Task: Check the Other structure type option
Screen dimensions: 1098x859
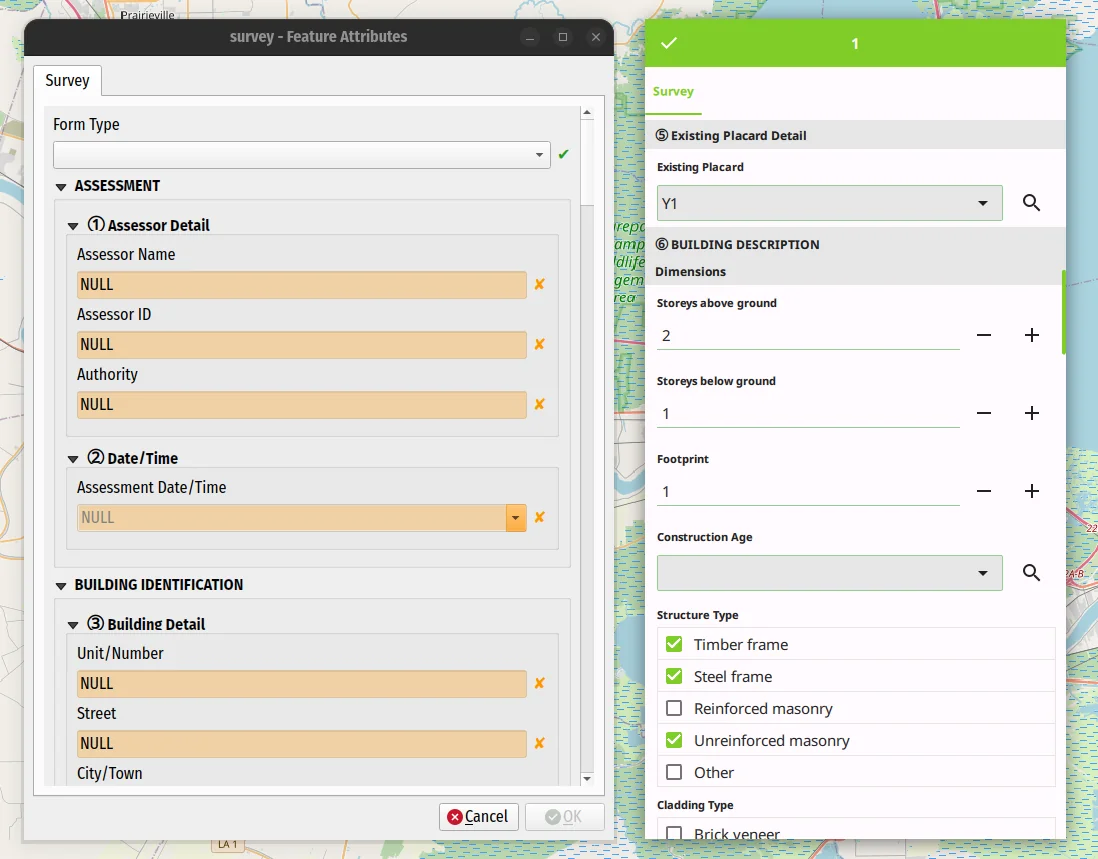Action: [x=674, y=772]
